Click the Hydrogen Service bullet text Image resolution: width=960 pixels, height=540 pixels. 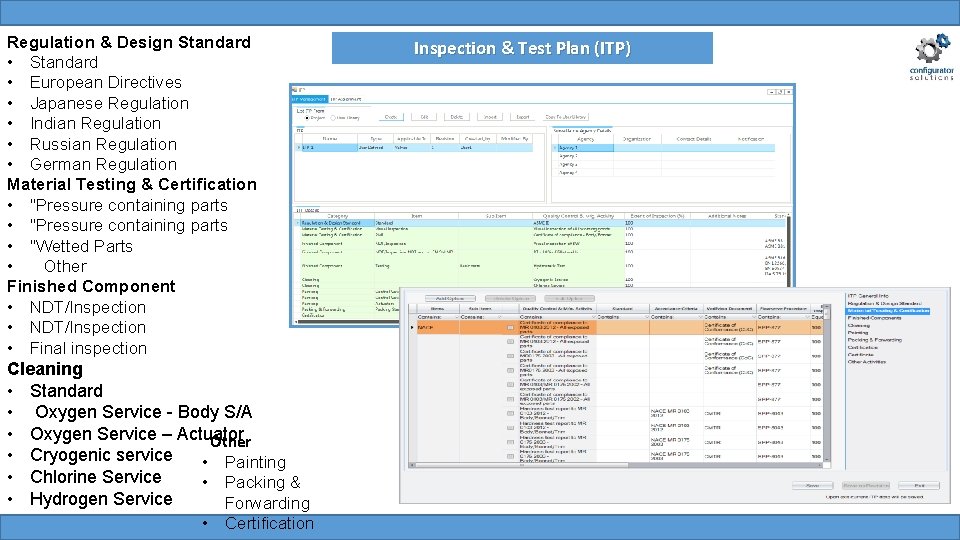[102, 499]
